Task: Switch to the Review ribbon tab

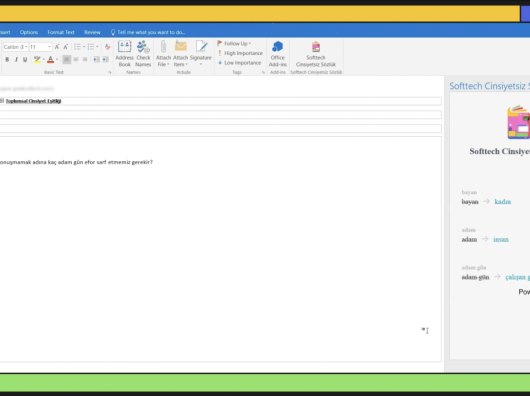Action: [92, 32]
